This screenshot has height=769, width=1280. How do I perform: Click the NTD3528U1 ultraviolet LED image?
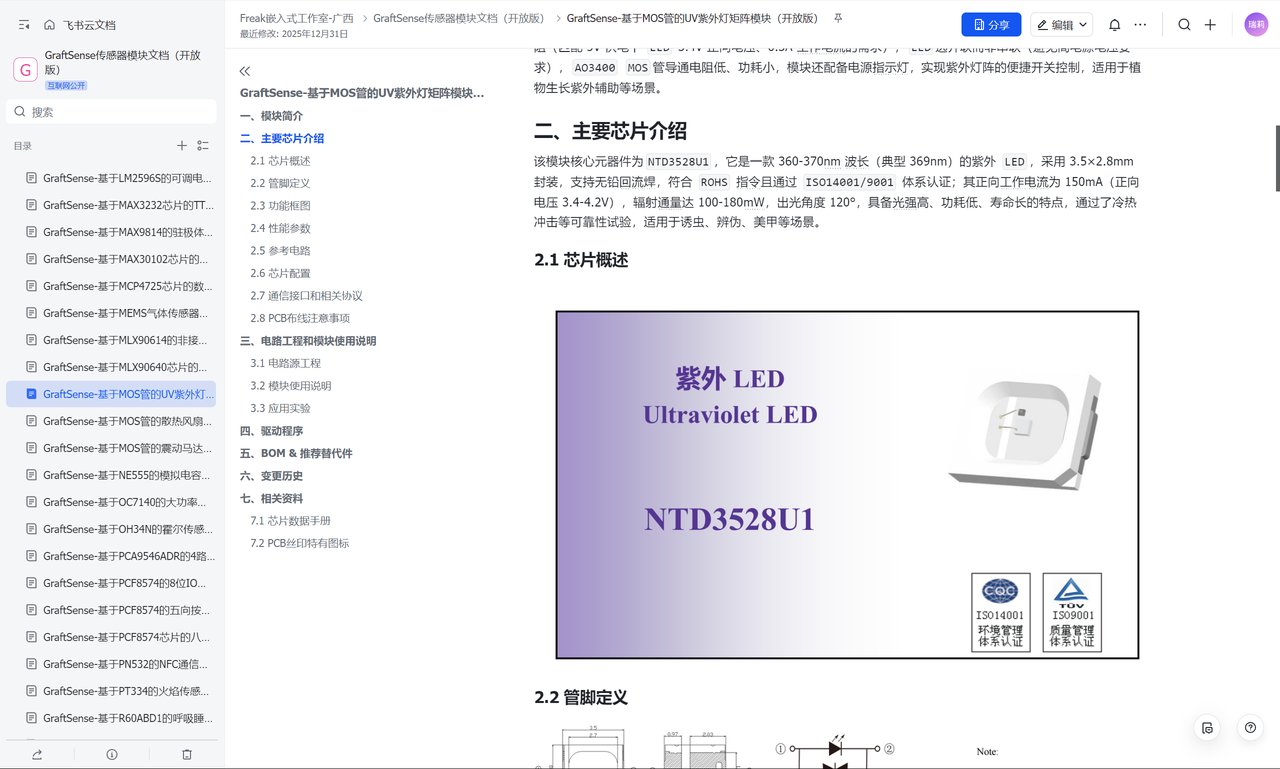847,485
